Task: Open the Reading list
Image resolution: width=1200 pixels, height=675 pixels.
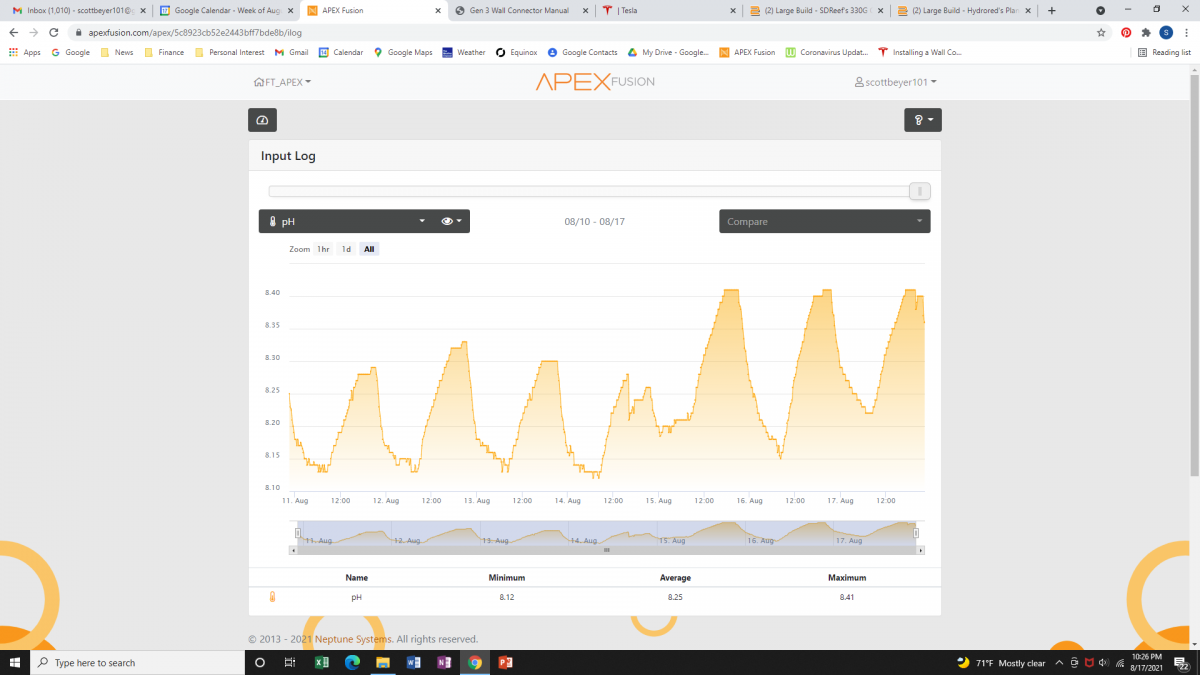Action: click(x=1165, y=52)
